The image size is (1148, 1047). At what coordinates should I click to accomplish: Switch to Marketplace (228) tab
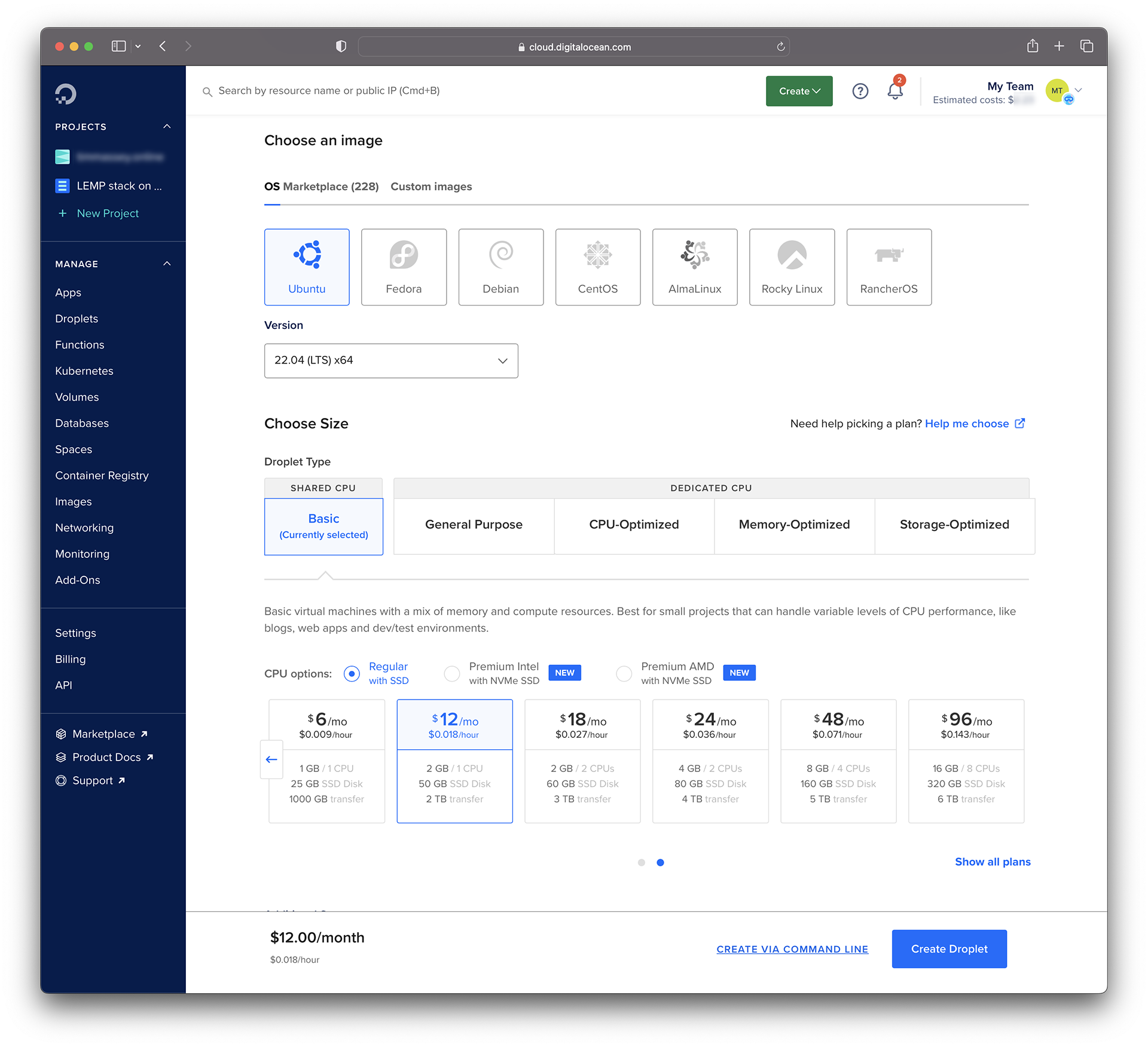coord(331,187)
